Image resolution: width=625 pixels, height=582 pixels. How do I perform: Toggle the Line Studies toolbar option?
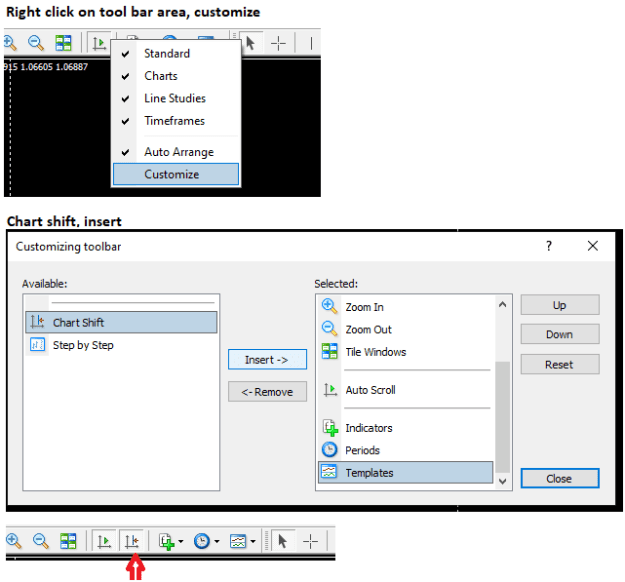coord(176,98)
